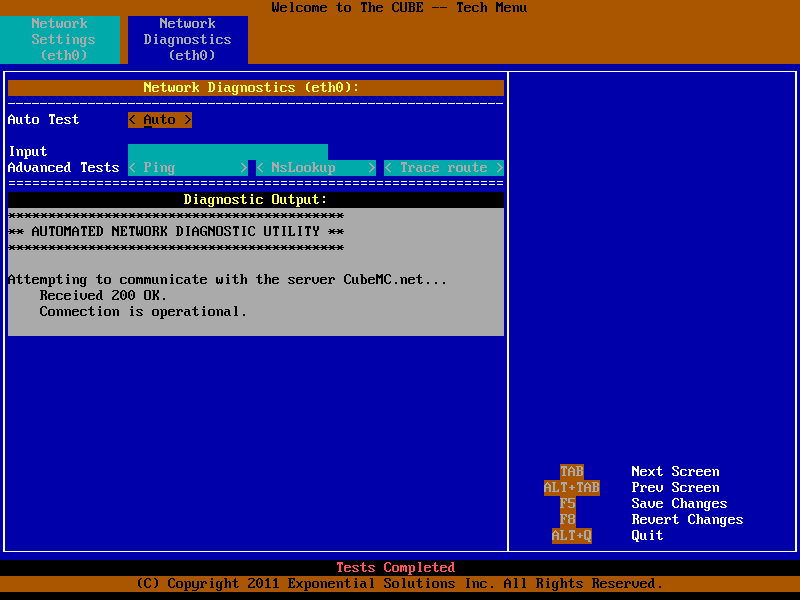Viewport: 800px width, 600px height.
Task: Launch the Trace route test
Action: click(444, 167)
